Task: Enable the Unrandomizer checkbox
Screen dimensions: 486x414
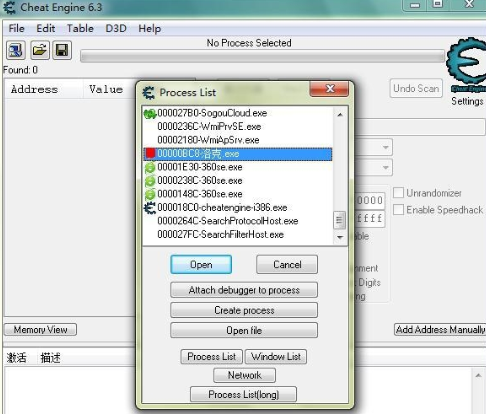Action: pos(398,193)
